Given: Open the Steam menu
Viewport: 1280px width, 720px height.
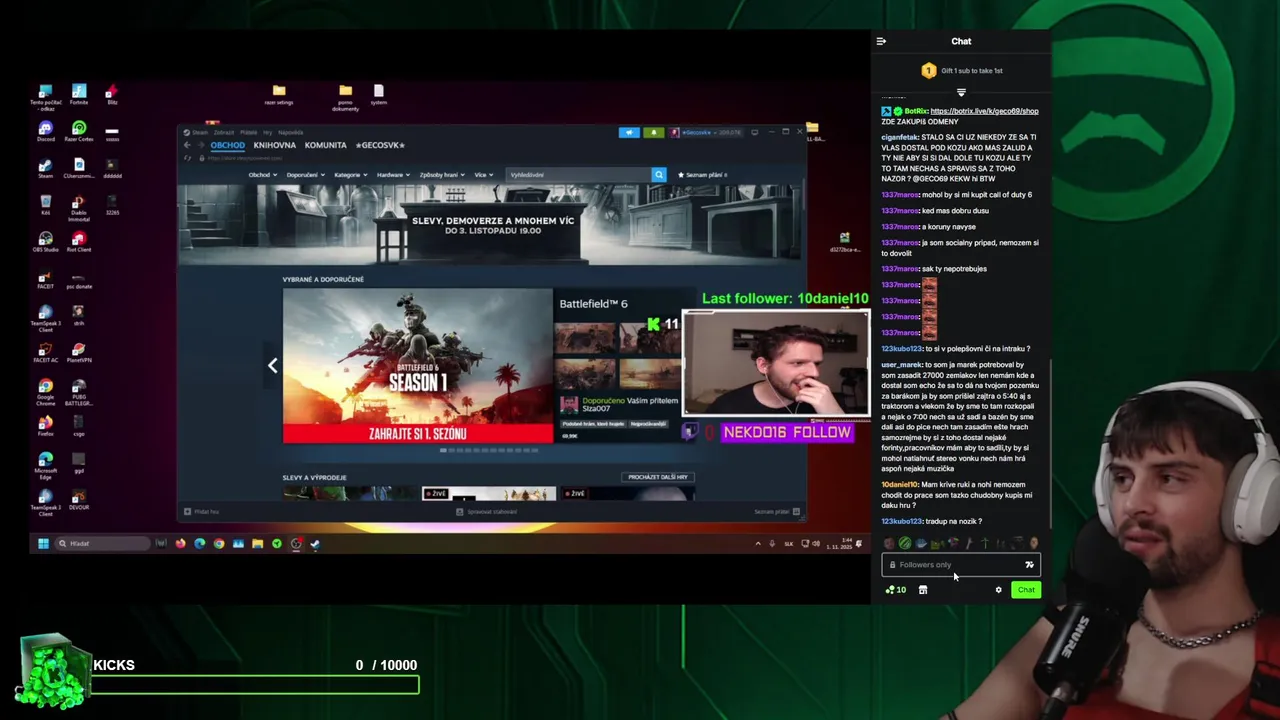Looking at the screenshot, I should (x=198, y=132).
